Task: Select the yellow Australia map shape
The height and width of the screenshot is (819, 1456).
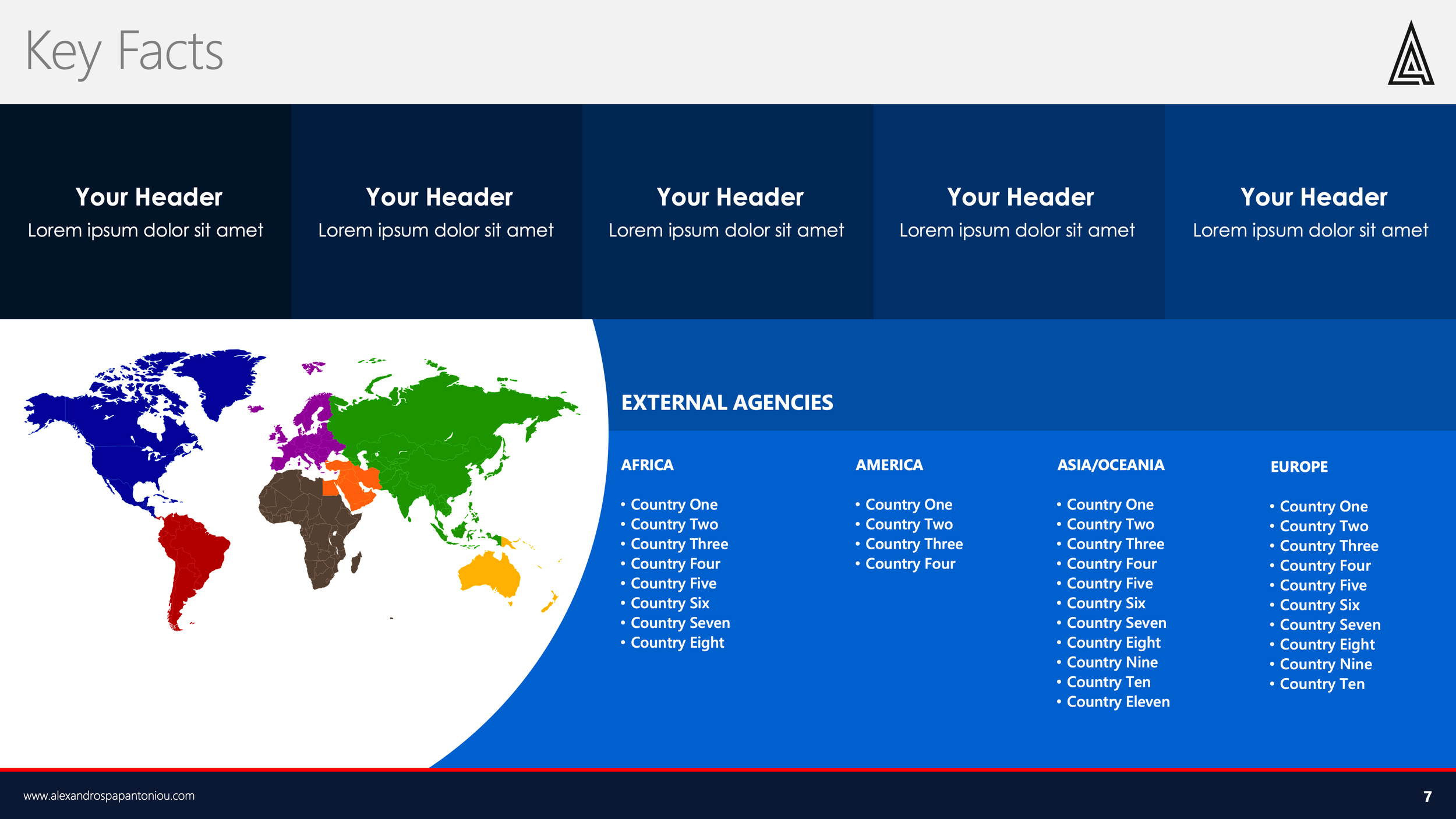Action: pos(490,574)
